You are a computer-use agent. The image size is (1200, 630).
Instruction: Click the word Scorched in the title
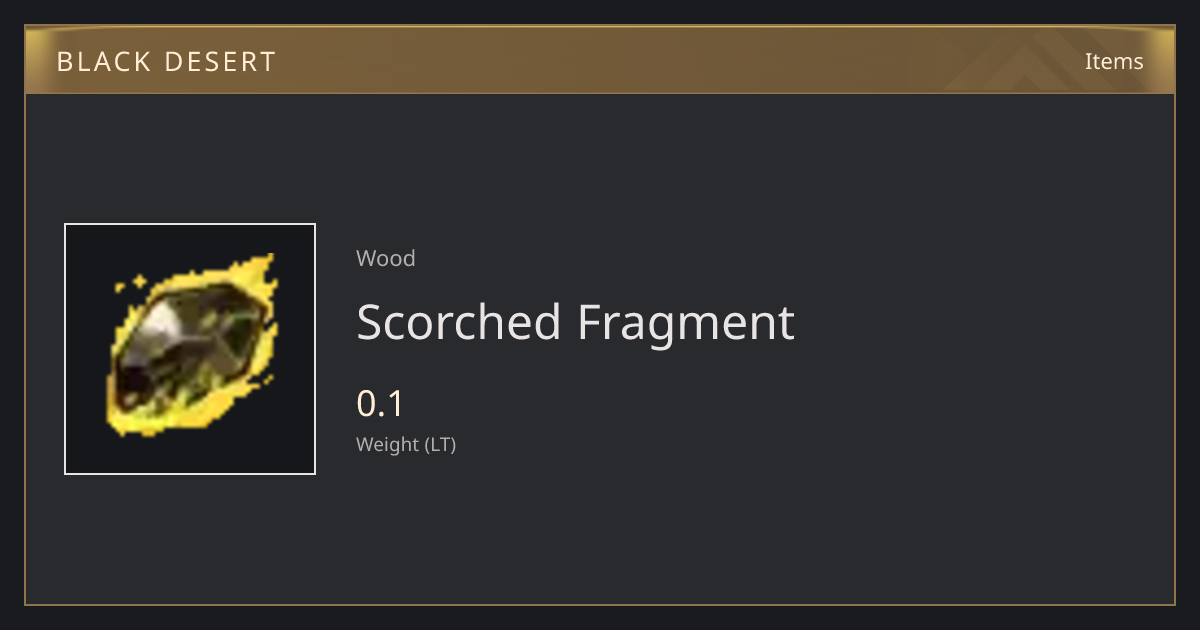pos(459,322)
